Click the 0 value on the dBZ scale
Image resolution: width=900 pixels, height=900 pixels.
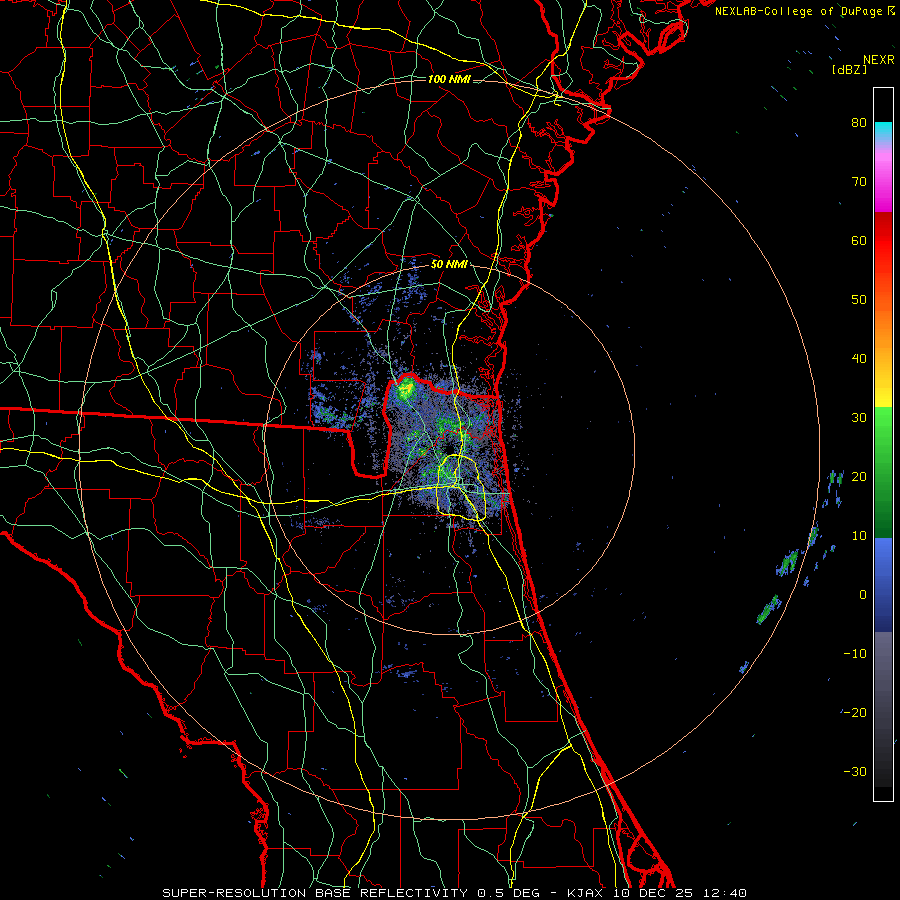point(863,595)
